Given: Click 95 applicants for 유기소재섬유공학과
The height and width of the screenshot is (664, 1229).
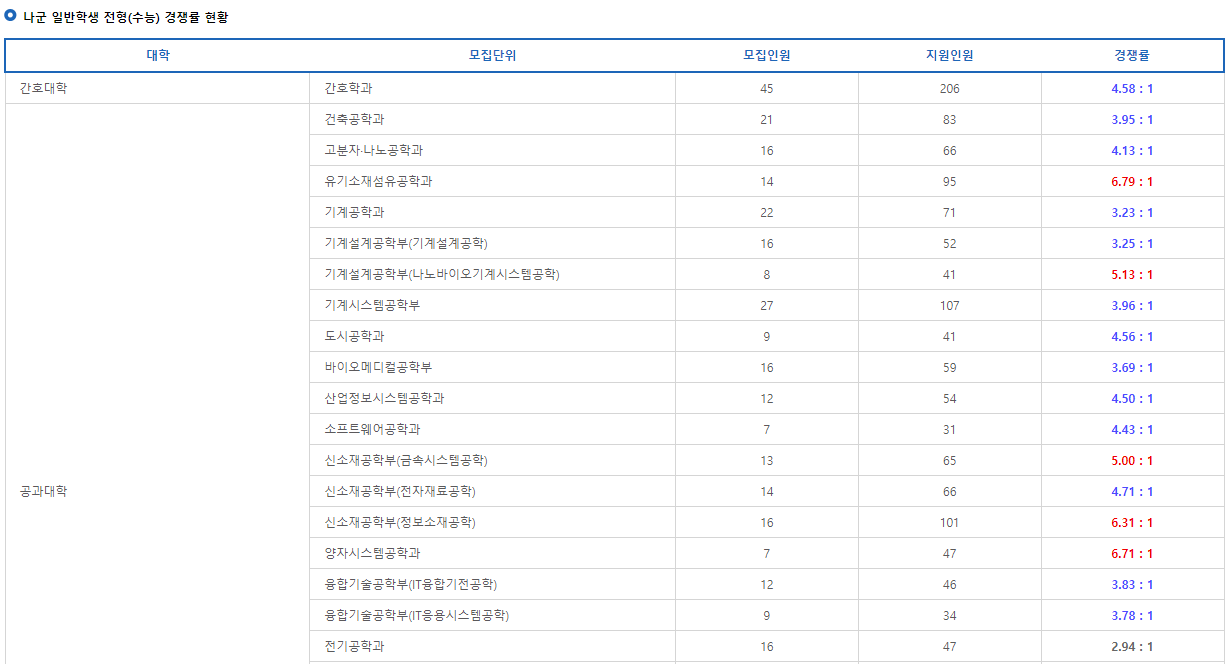Looking at the screenshot, I should click(x=949, y=182).
